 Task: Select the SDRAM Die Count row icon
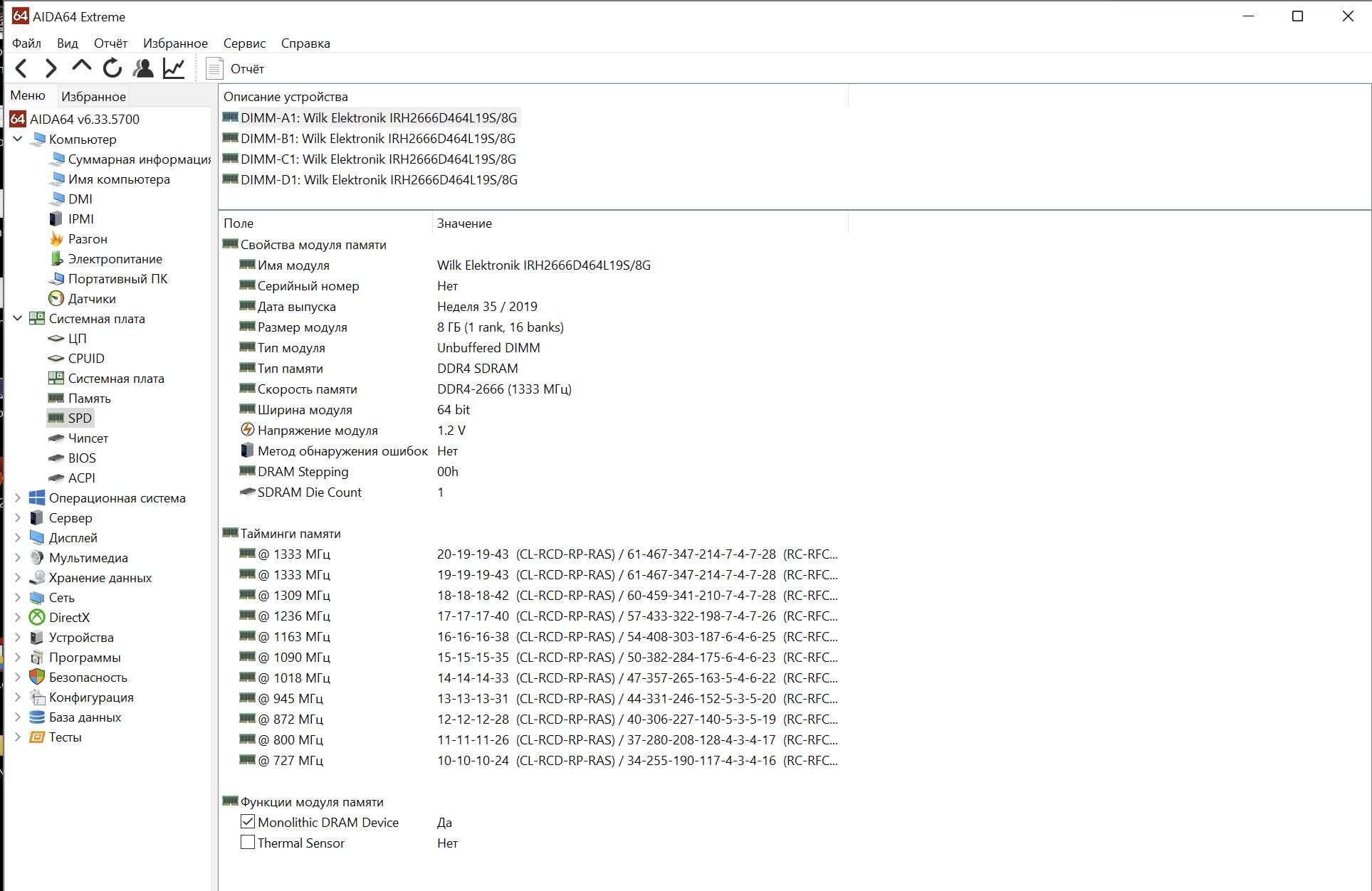coord(247,491)
